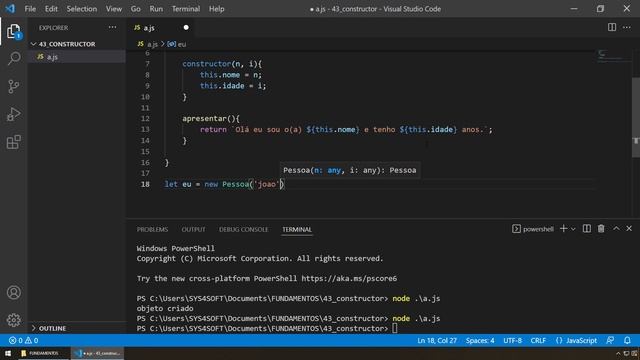Click line number 18 in gutter
This screenshot has height=360, width=640.
tap(145, 184)
